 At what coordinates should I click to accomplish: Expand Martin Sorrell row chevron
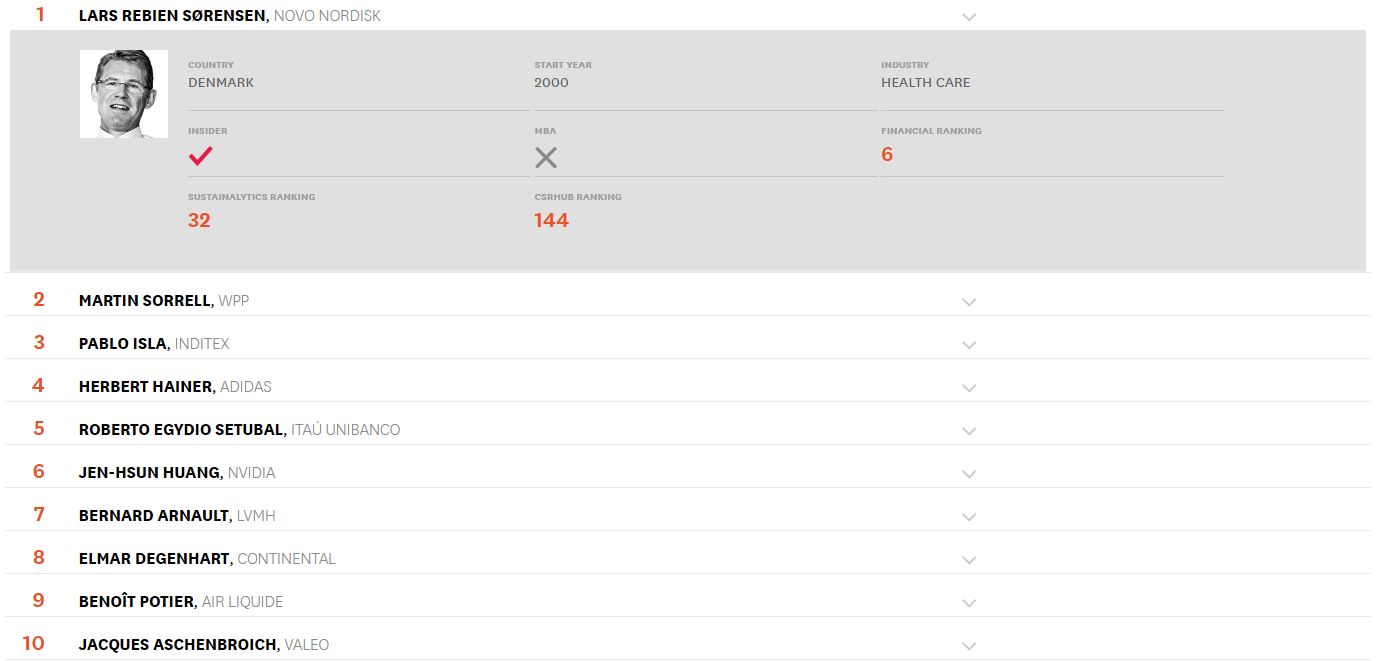[968, 302]
